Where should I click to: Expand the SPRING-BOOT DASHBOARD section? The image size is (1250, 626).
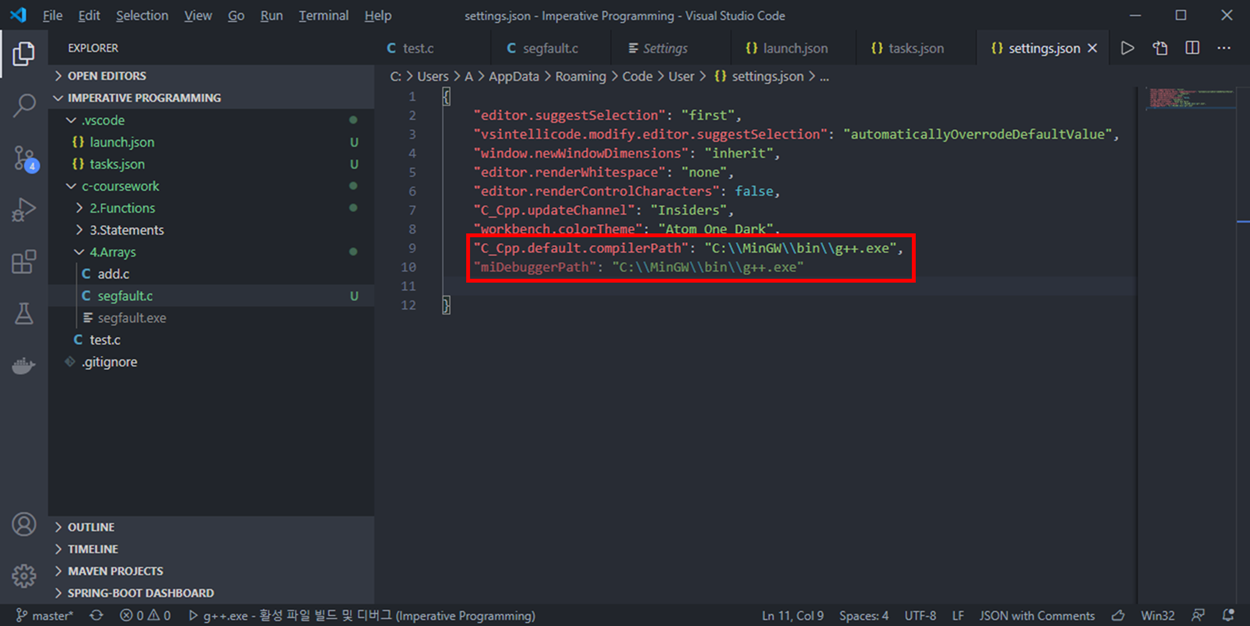point(211,593)
